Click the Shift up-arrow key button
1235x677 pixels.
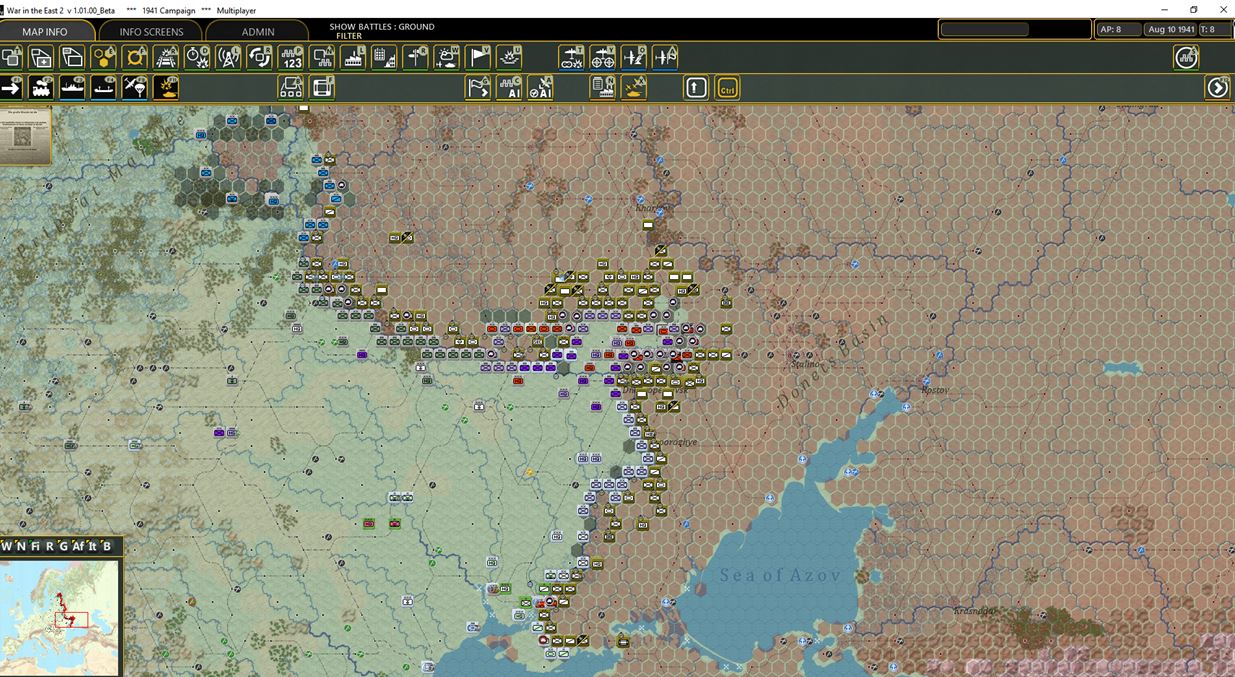click(696, 88)
